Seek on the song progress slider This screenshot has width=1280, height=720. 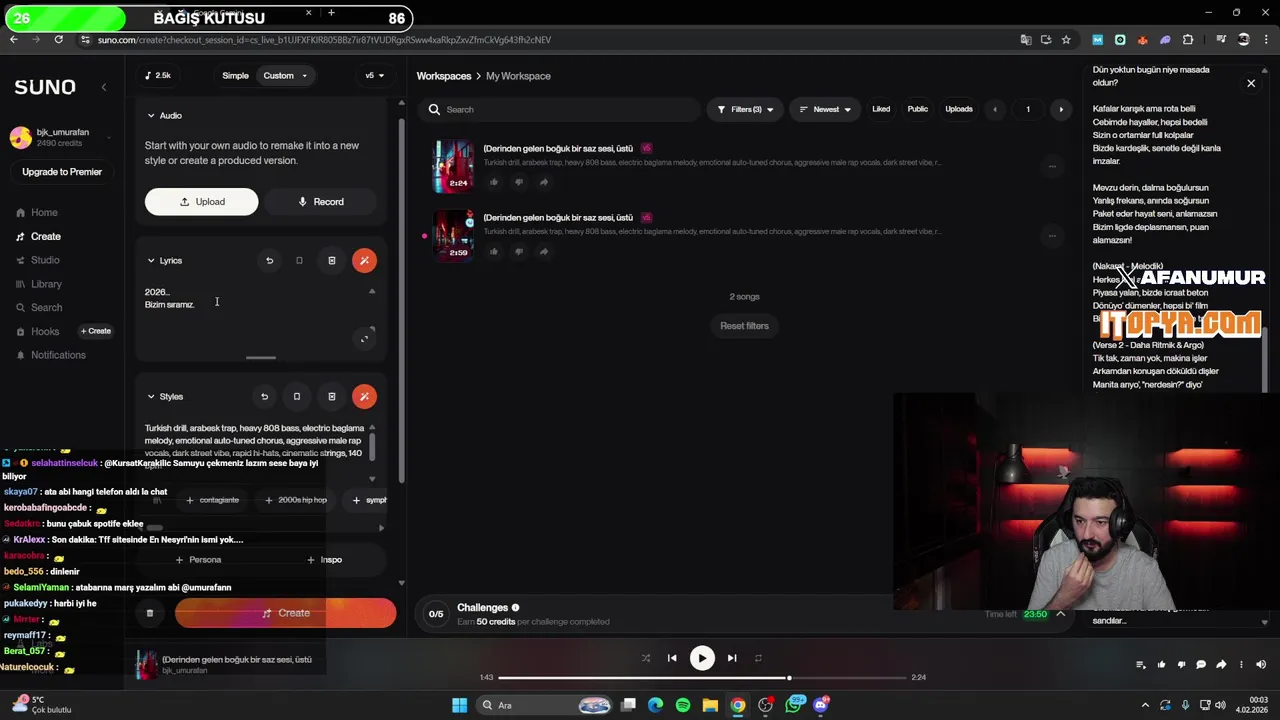(x=703, y=678)
